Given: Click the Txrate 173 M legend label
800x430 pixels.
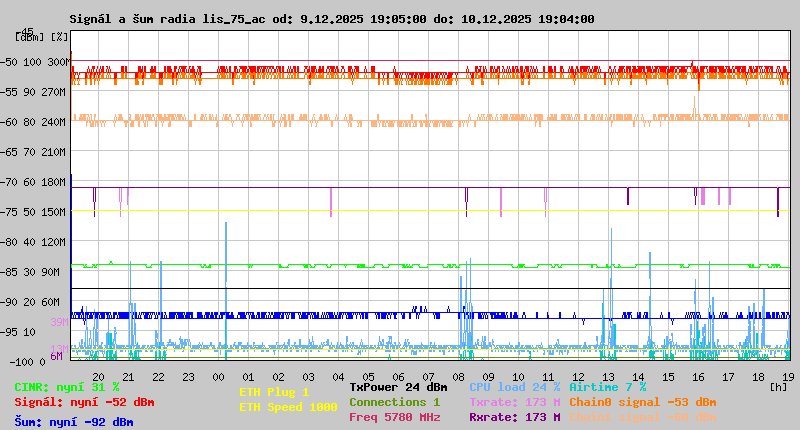Looking at the screenshot, I should pyautogui.click(x=514, y=402).
